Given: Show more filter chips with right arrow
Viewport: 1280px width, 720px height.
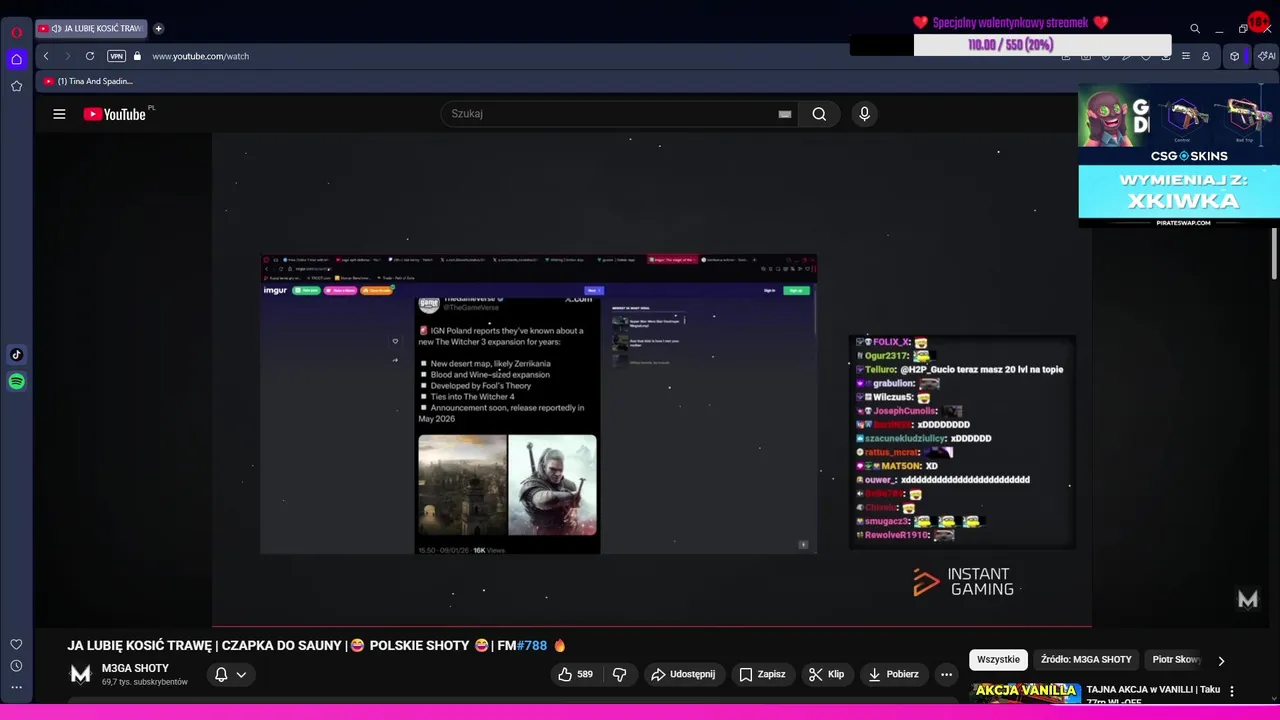Looking at the screenshot, I should click(1221, 660).
